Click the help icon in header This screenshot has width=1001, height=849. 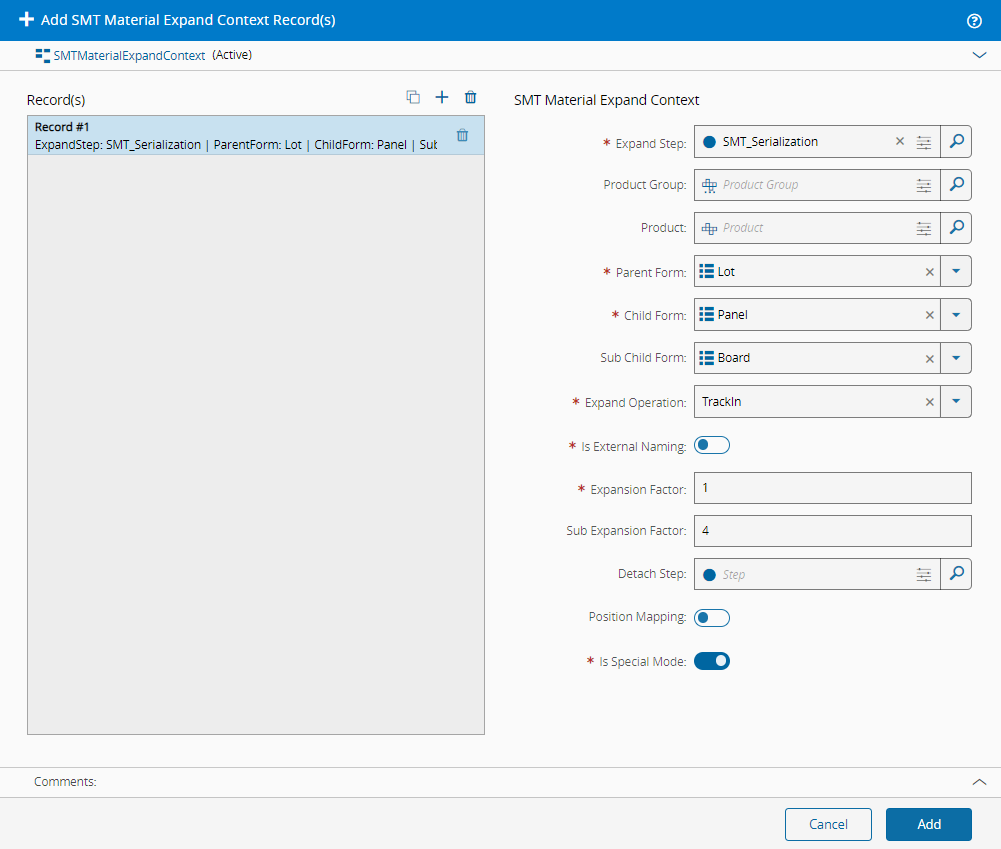click(x=974, y=20)
